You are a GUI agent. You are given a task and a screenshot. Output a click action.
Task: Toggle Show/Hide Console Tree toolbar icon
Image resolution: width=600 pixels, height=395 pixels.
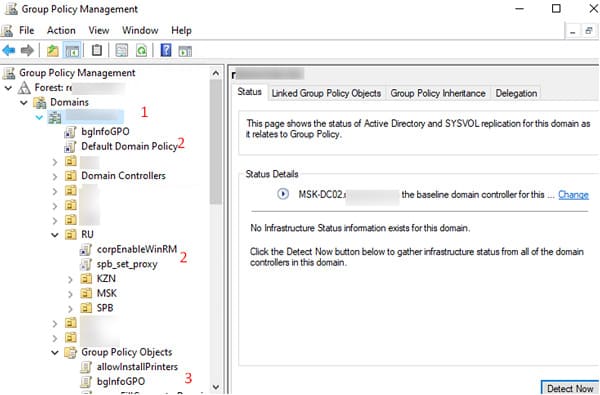[x=72, y=51]
